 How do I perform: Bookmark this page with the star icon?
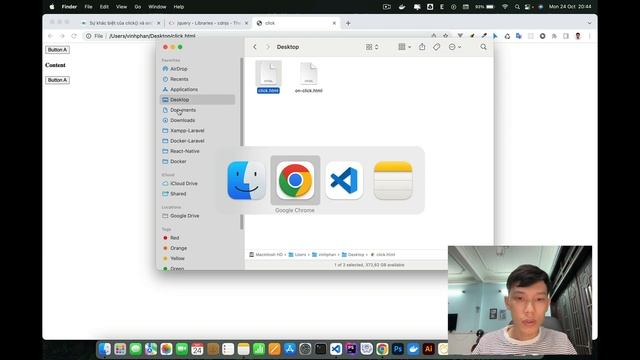pyautogui.click(x=446, y=36)
